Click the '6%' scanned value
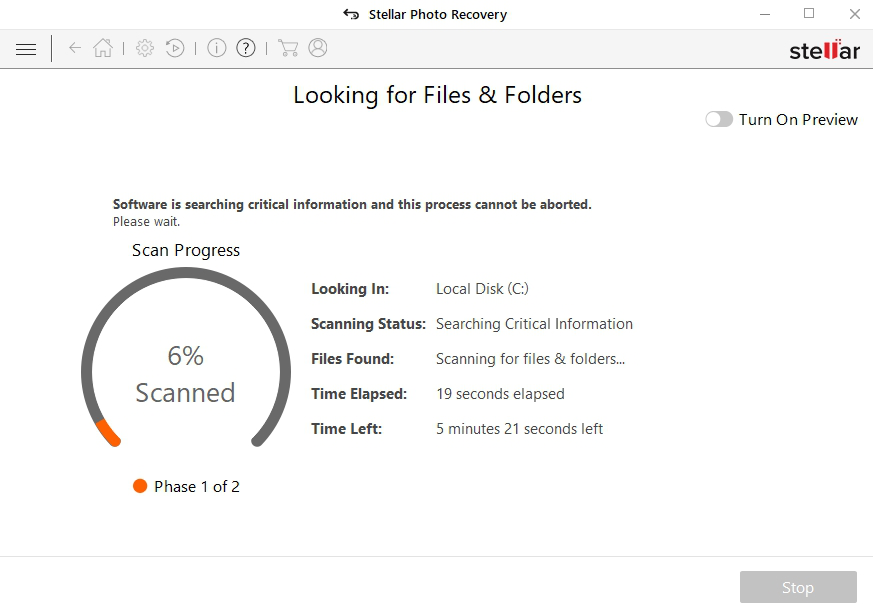 click(x=185, y=356)
